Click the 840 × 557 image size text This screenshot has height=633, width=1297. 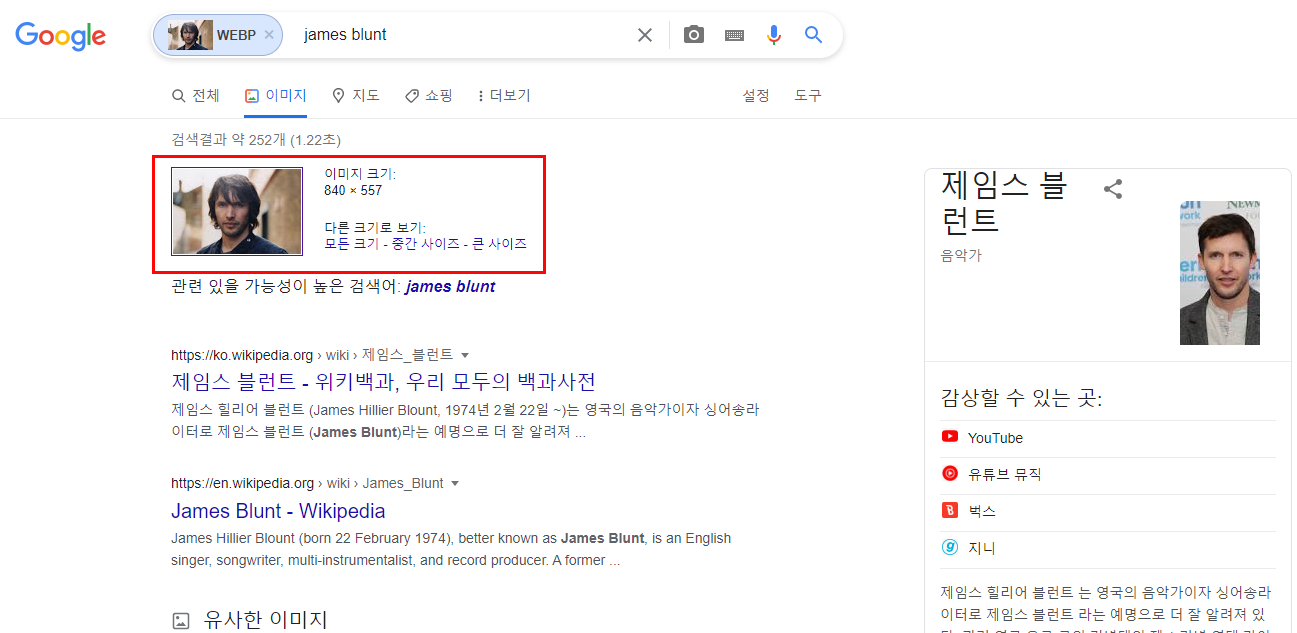(x=353, y=190)
